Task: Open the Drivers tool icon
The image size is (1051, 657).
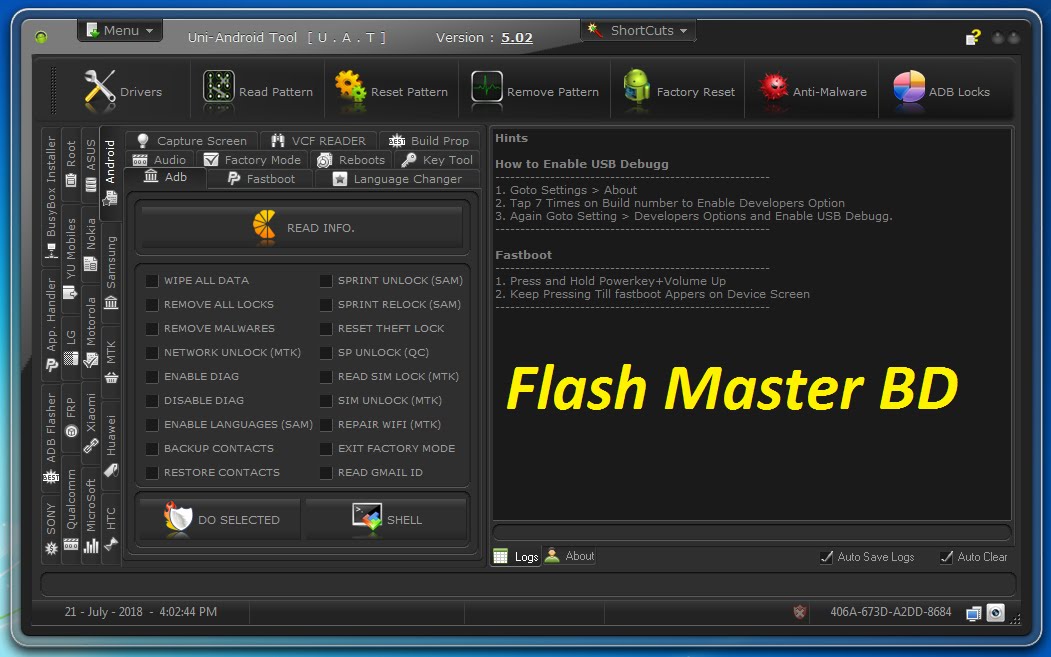Action: pyautogui.click(x=100, y=90)
